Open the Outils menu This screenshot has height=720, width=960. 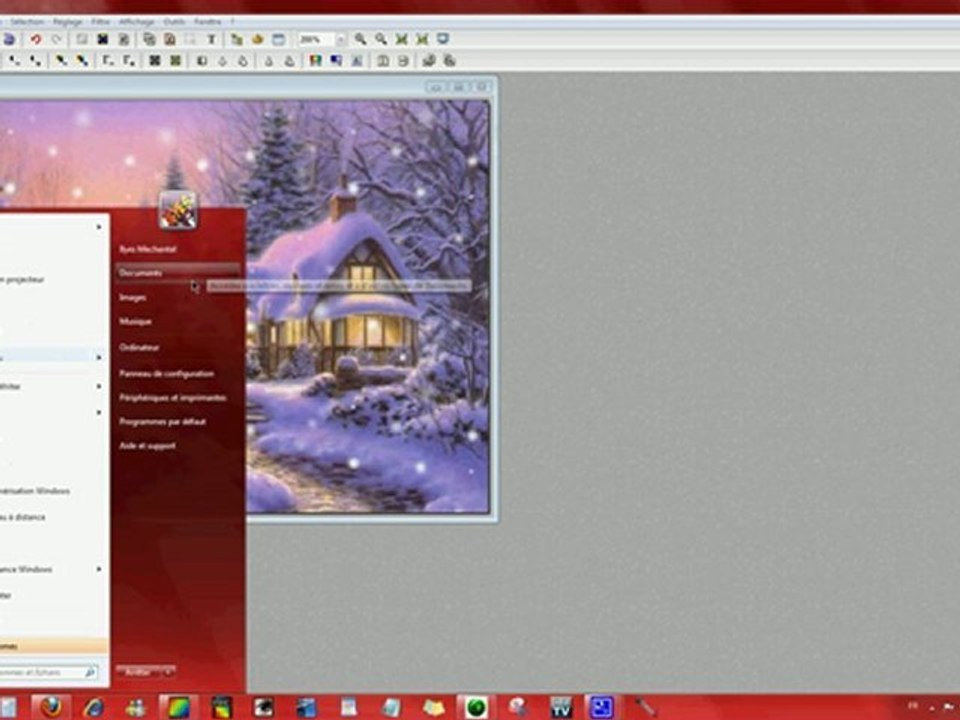[x=174, y=21]
